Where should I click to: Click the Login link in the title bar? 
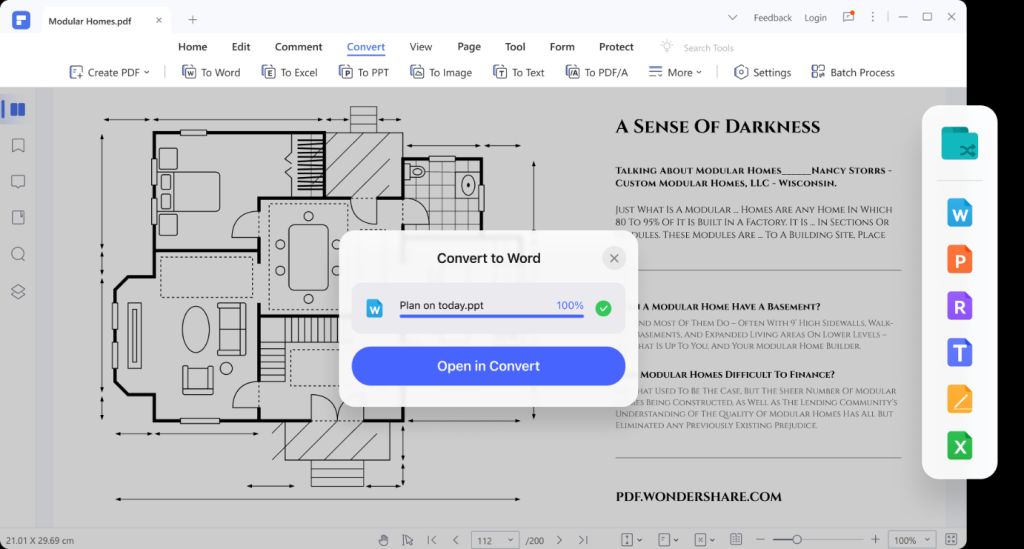pos(815,17)
